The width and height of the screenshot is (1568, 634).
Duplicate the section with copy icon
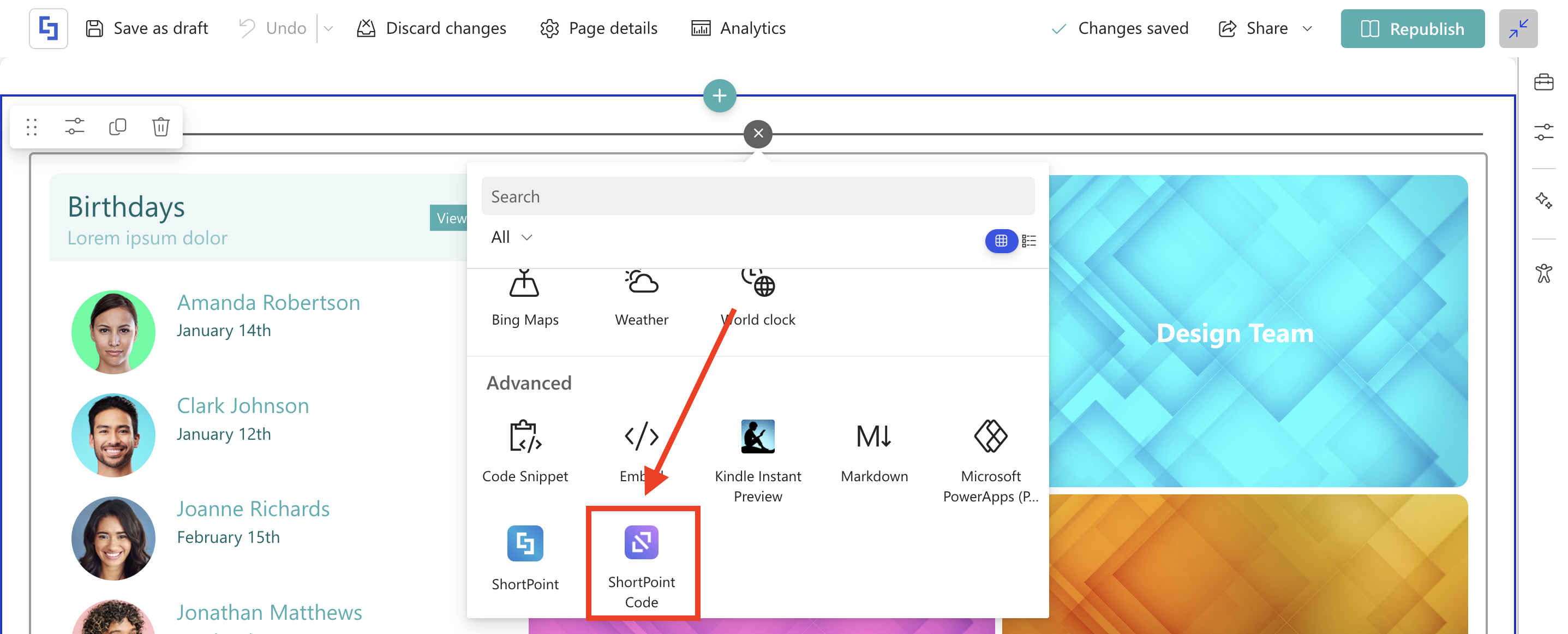pyautogui.click(x=117, y=127)
